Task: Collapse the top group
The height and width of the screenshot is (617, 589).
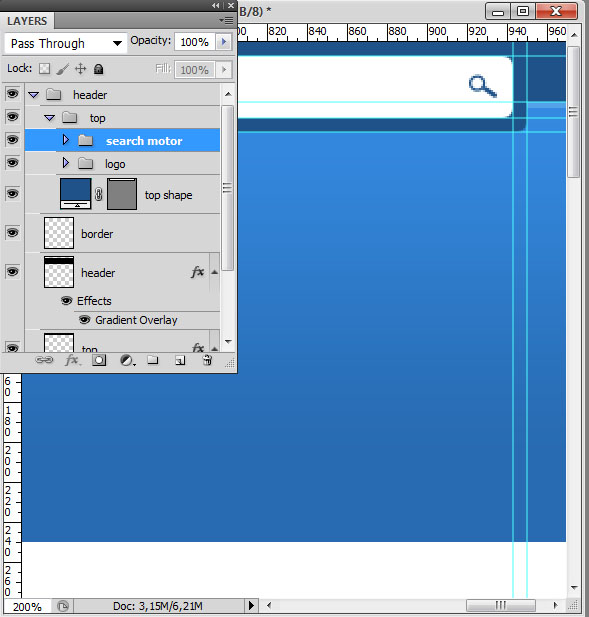Action: (50, 118)
